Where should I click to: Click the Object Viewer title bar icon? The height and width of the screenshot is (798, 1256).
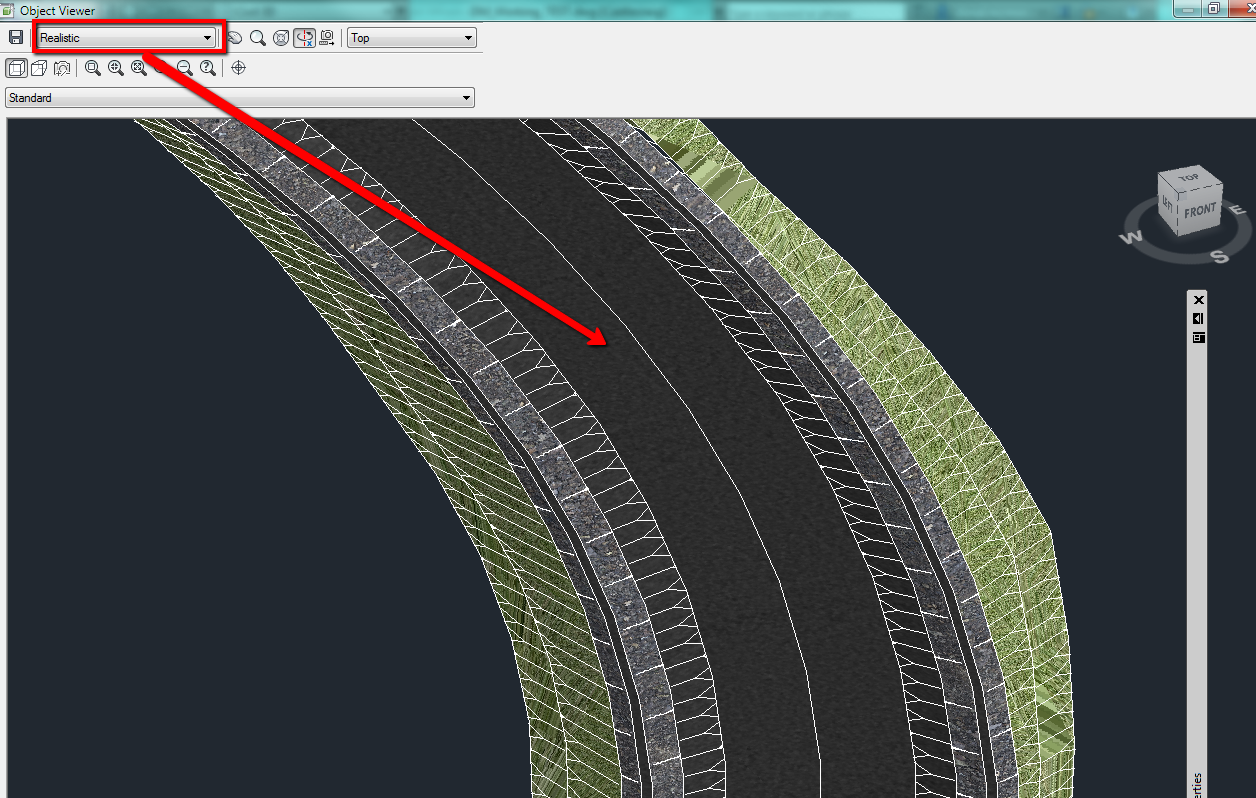[x=9, y=10]
